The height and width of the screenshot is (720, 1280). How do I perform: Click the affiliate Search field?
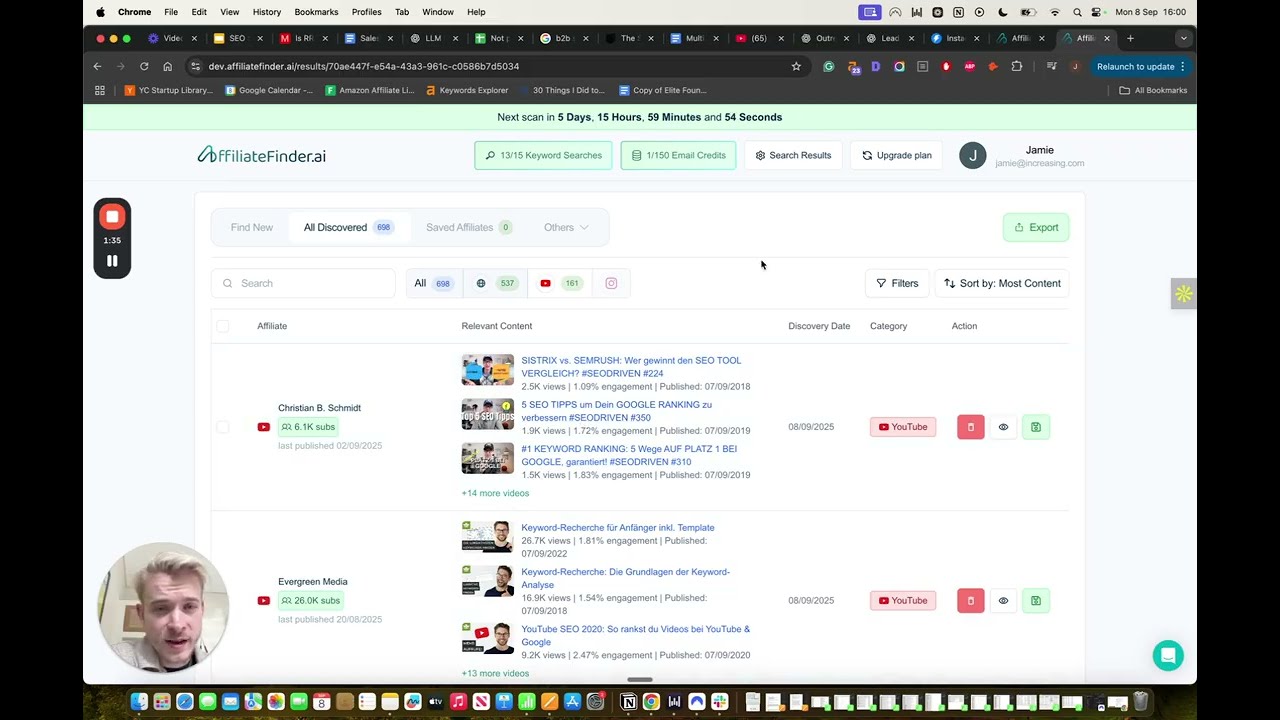[303, 283]
